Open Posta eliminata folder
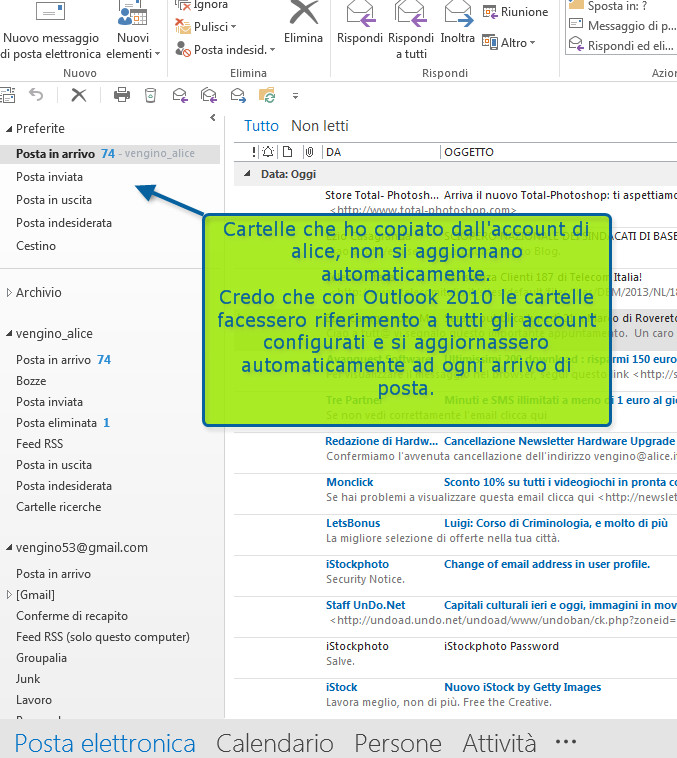The height and width of the screenshot is (758, 677). coord(62,423)
